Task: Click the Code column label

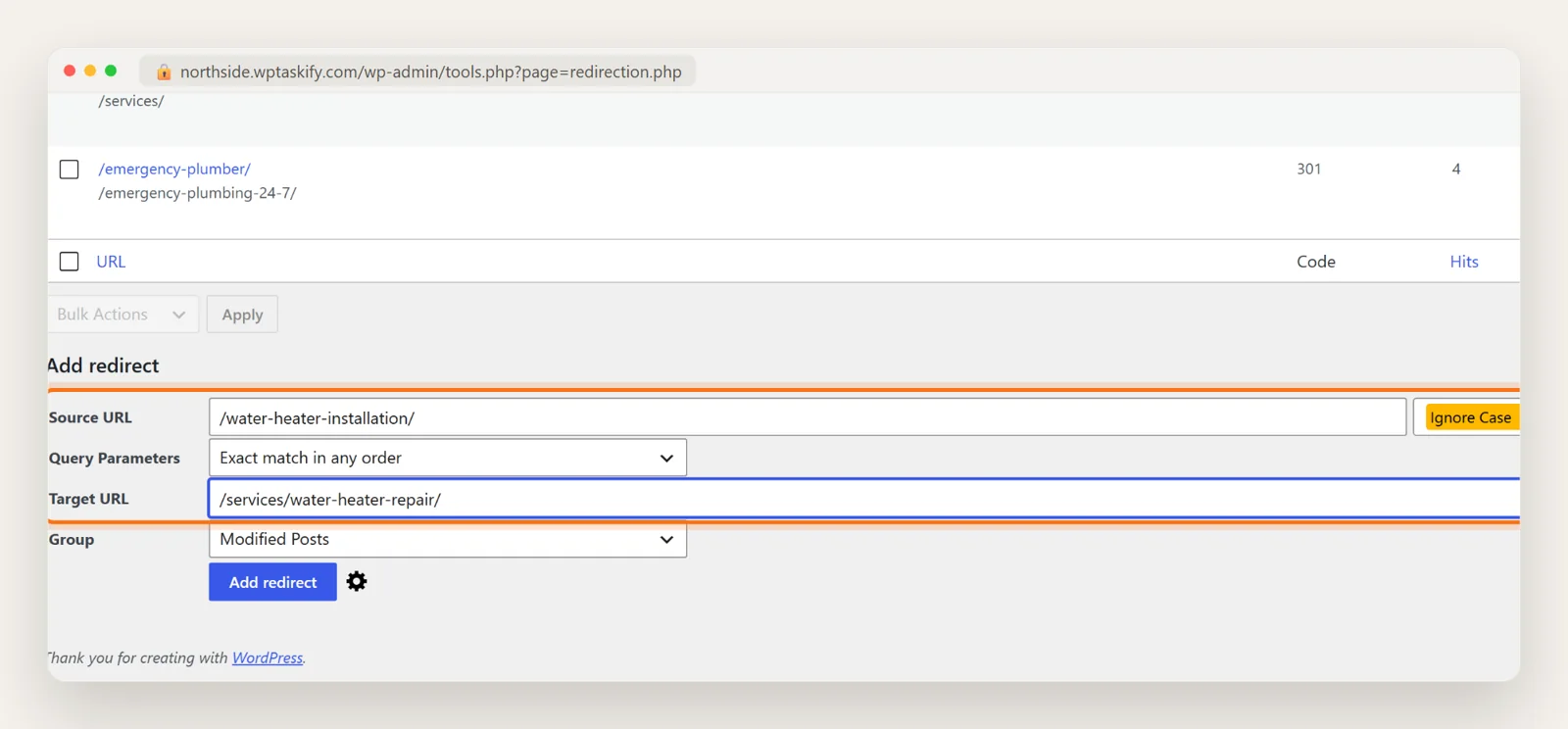Action: coord(1316,262)
